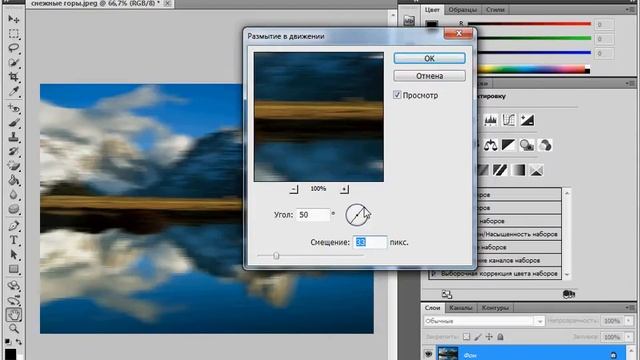Image resolution: width=640 pixels, height=360 pixels.
Task: Click the Смещение distance input field
Action: point(369,242)
